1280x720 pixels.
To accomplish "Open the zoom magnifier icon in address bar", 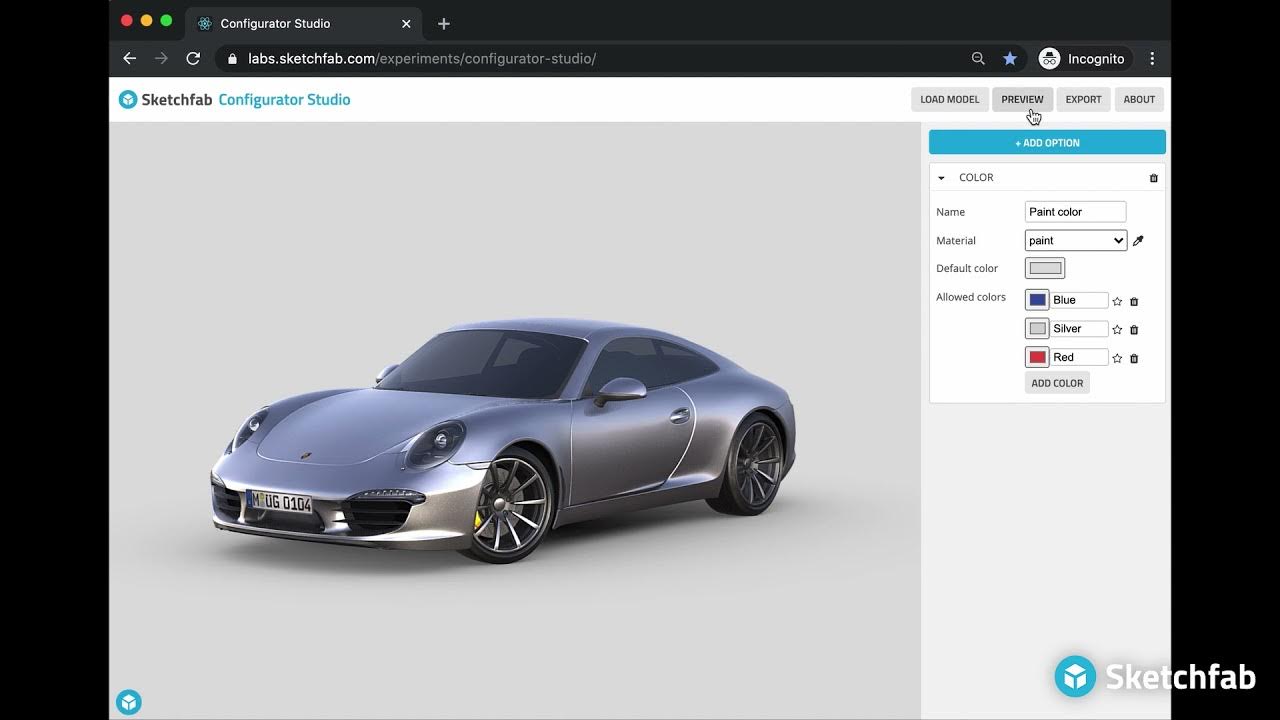I will (x=978, y=58).
